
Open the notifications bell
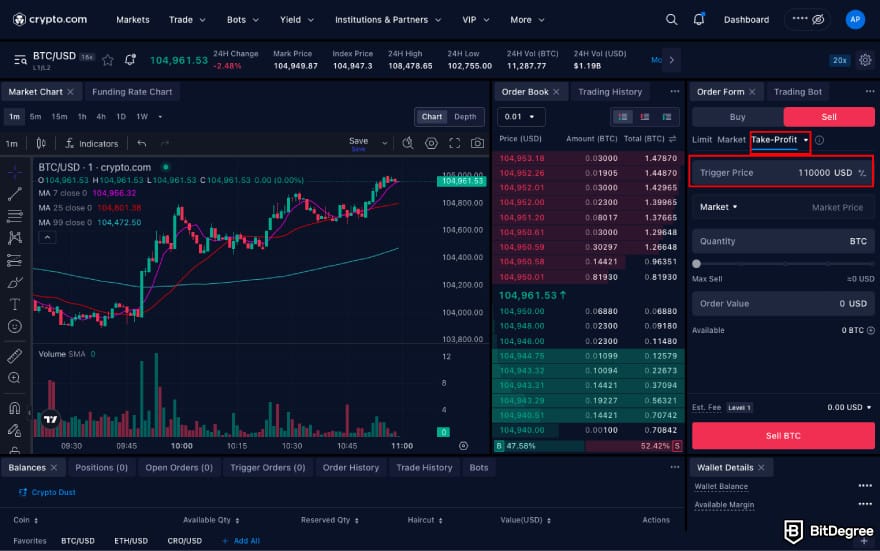tap(699, 20)
